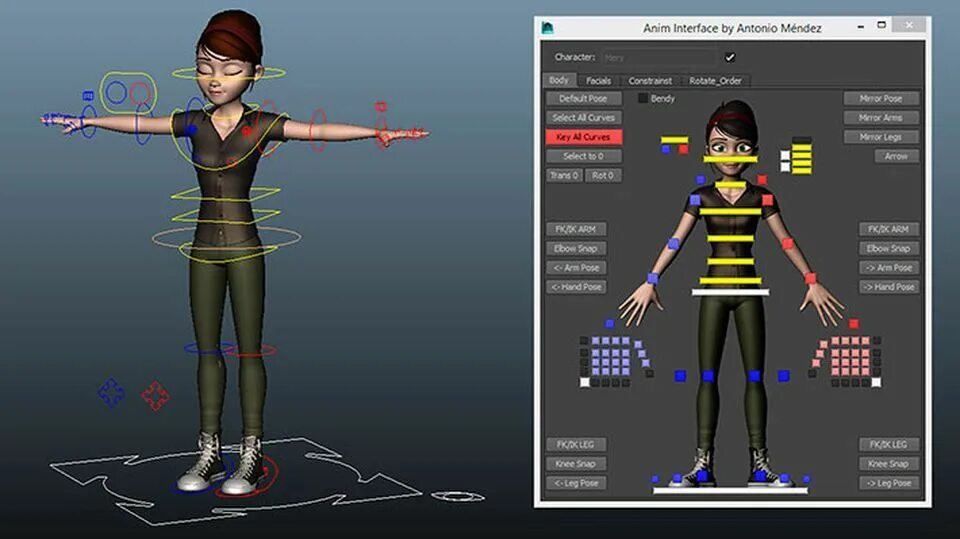The height and width of the screenshot is (539, 960).
Task: Select white square at blue finger grid corner
Action: 585,382
